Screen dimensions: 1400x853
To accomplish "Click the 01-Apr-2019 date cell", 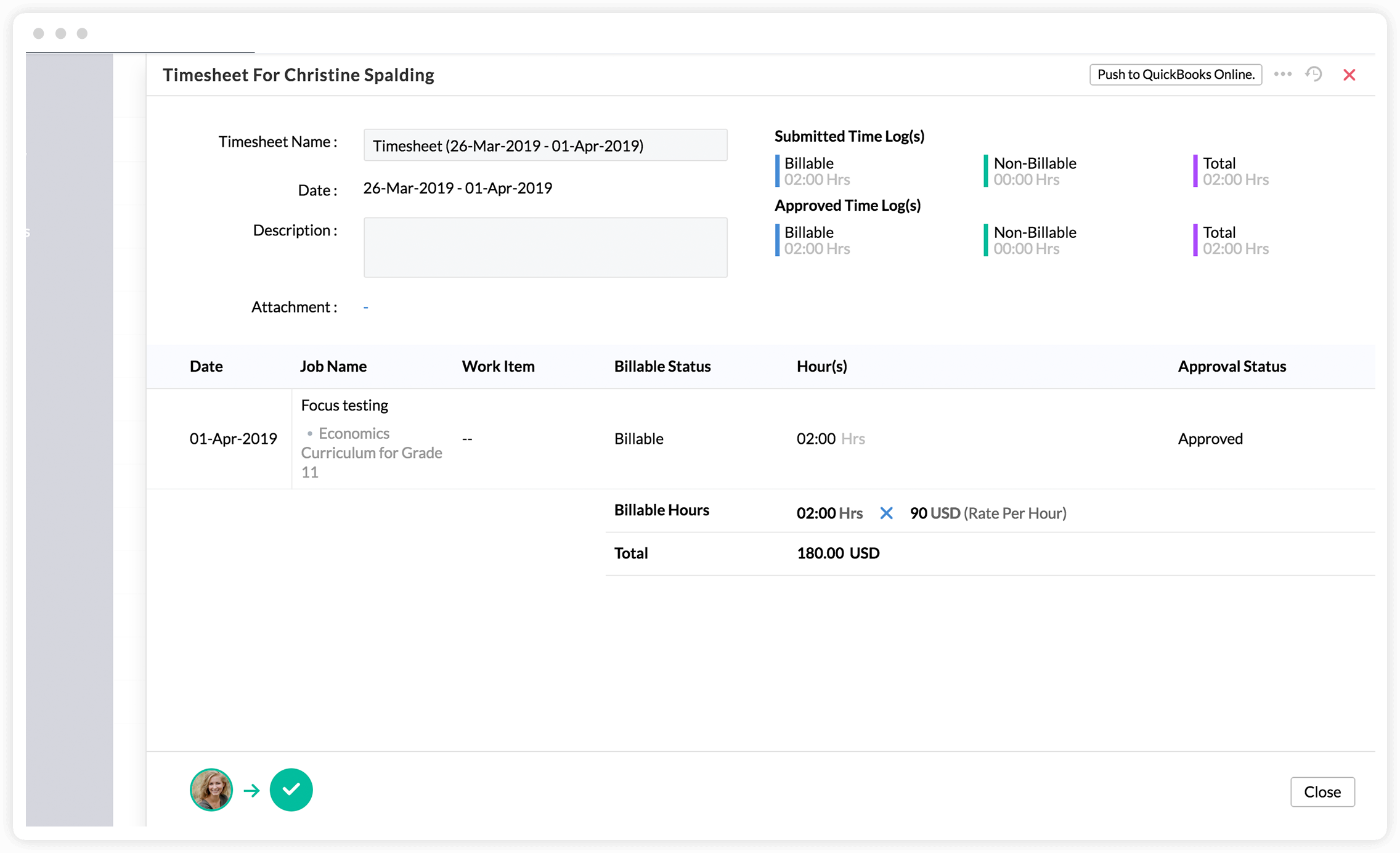I will 233,439.
